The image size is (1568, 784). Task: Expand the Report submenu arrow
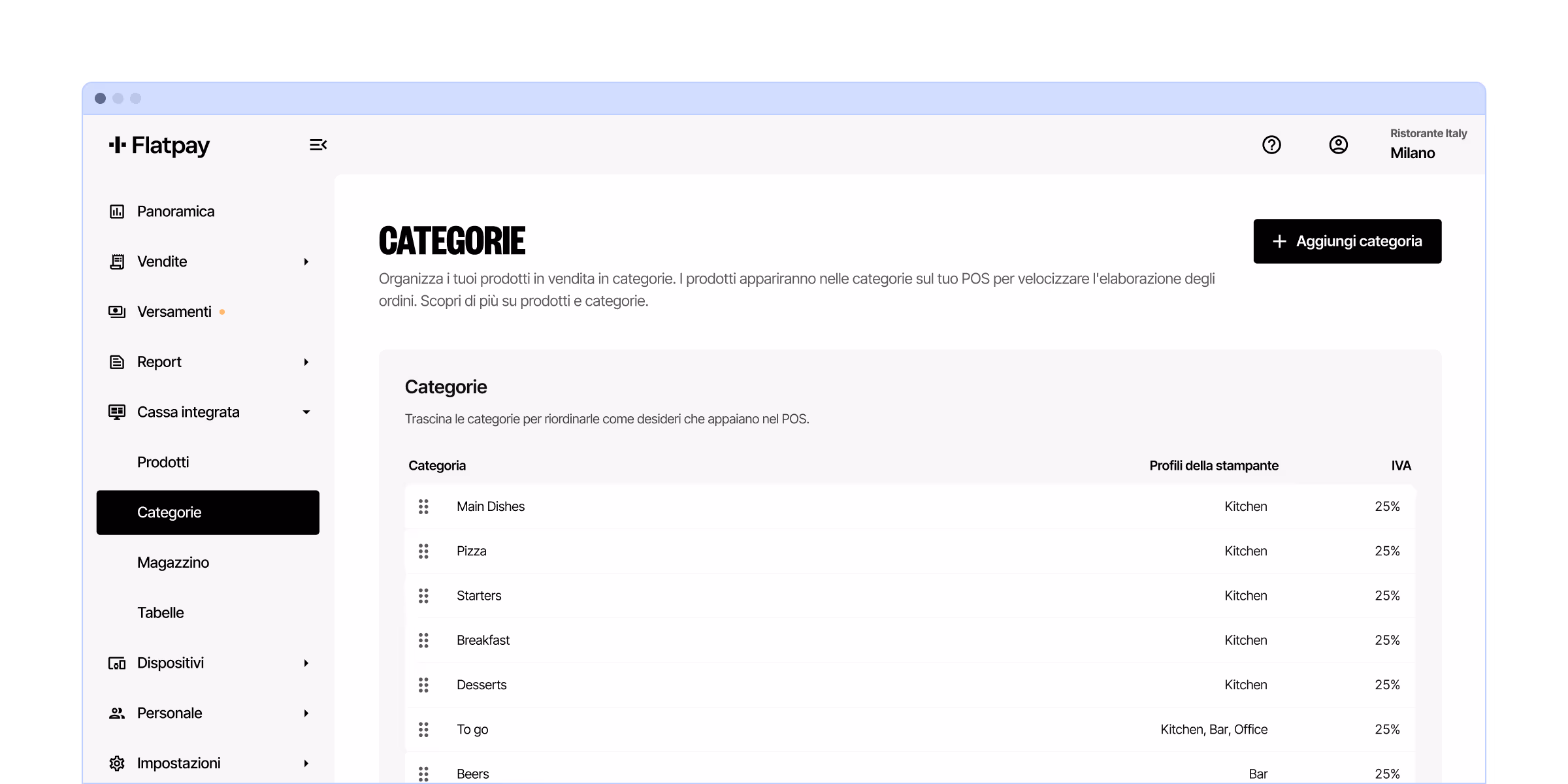306,362
